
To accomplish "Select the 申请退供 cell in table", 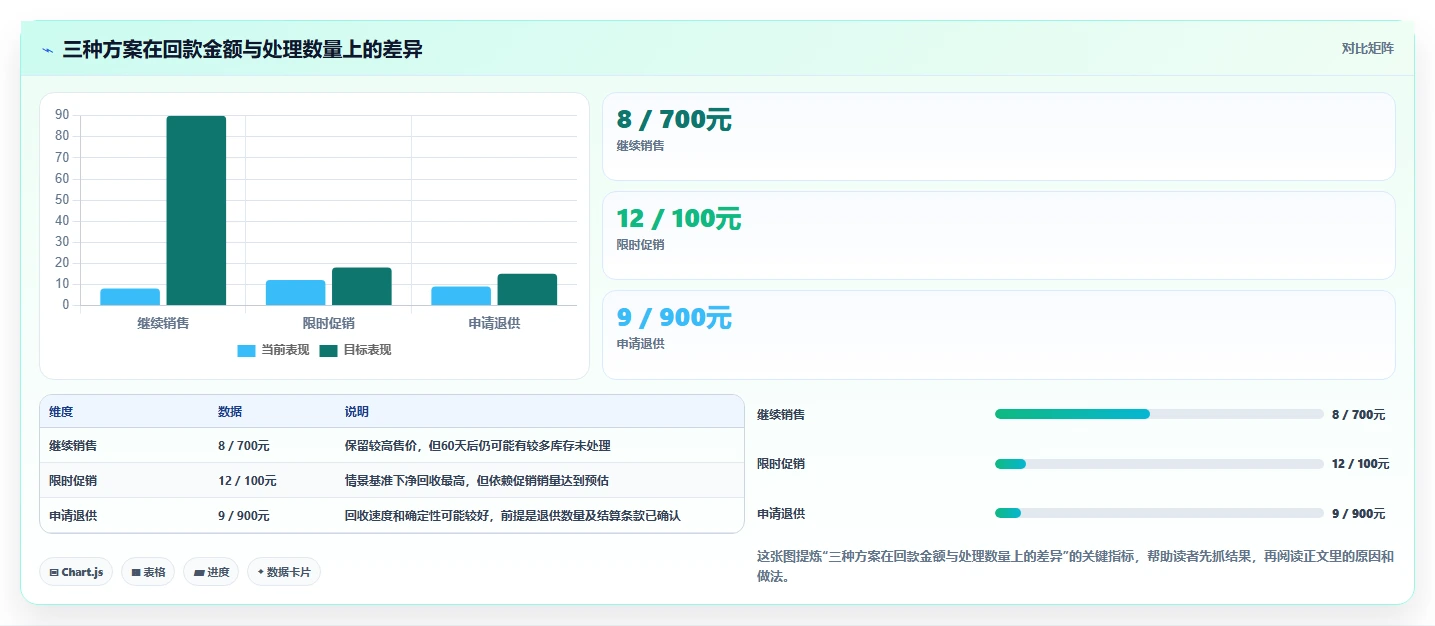I will [73, 516].
